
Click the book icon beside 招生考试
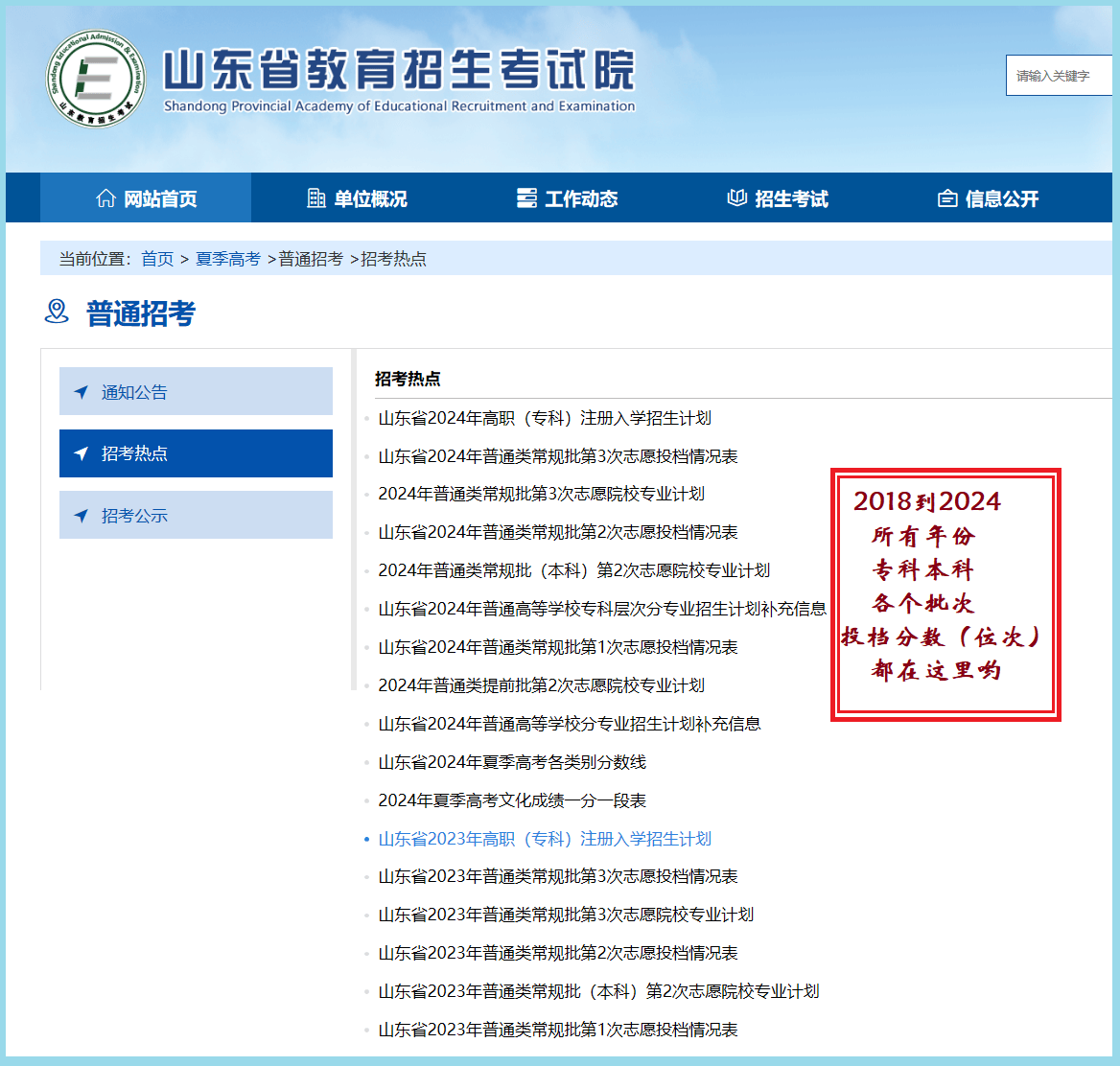tap(736, 198)
